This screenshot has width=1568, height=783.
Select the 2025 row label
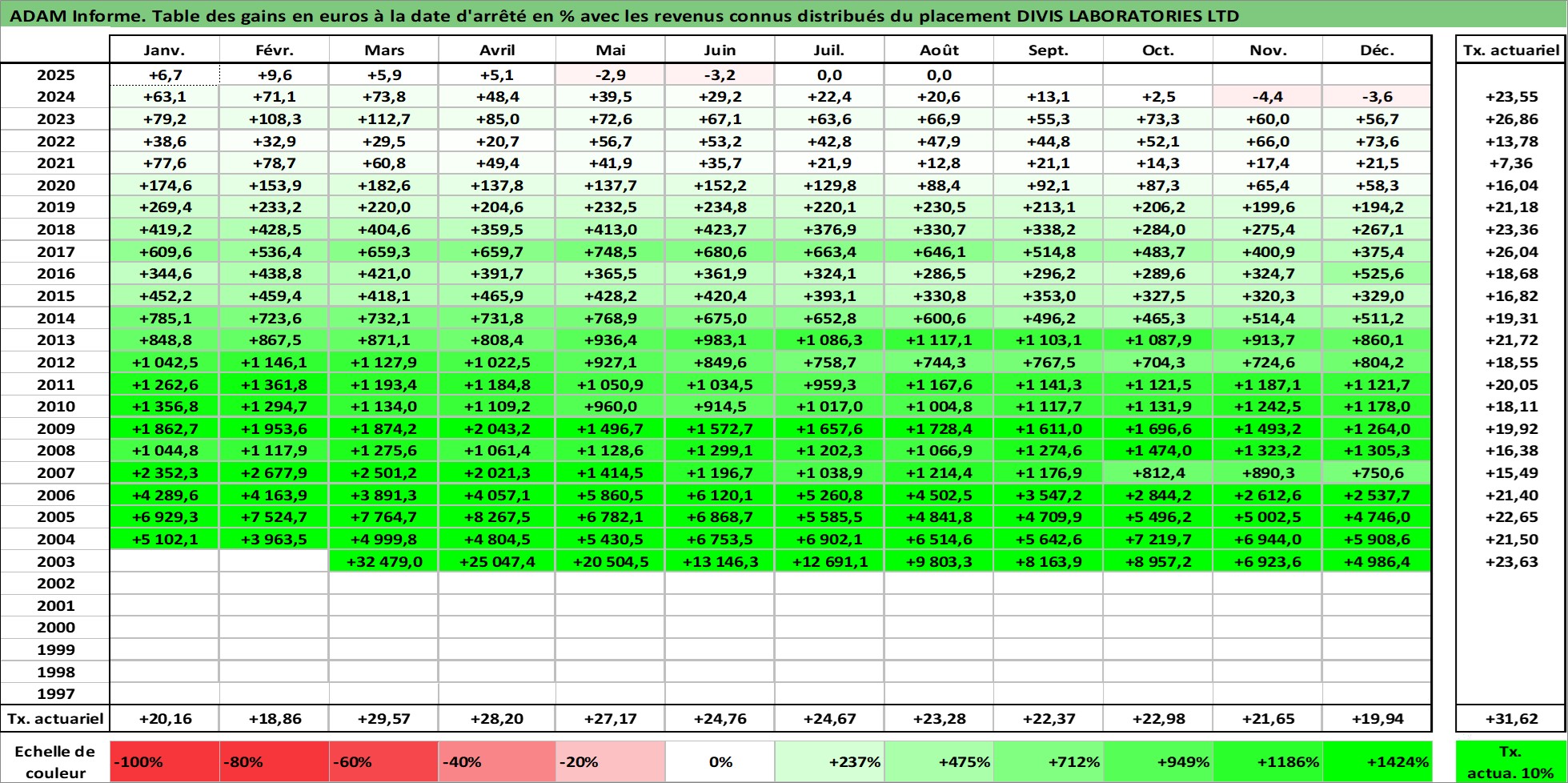pos(55,74)
